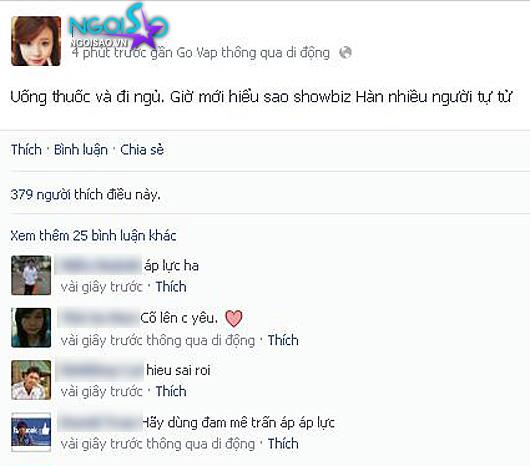Expand Xem thêm 25 bình luận khác
530x466 pixels.
[93, 236]
